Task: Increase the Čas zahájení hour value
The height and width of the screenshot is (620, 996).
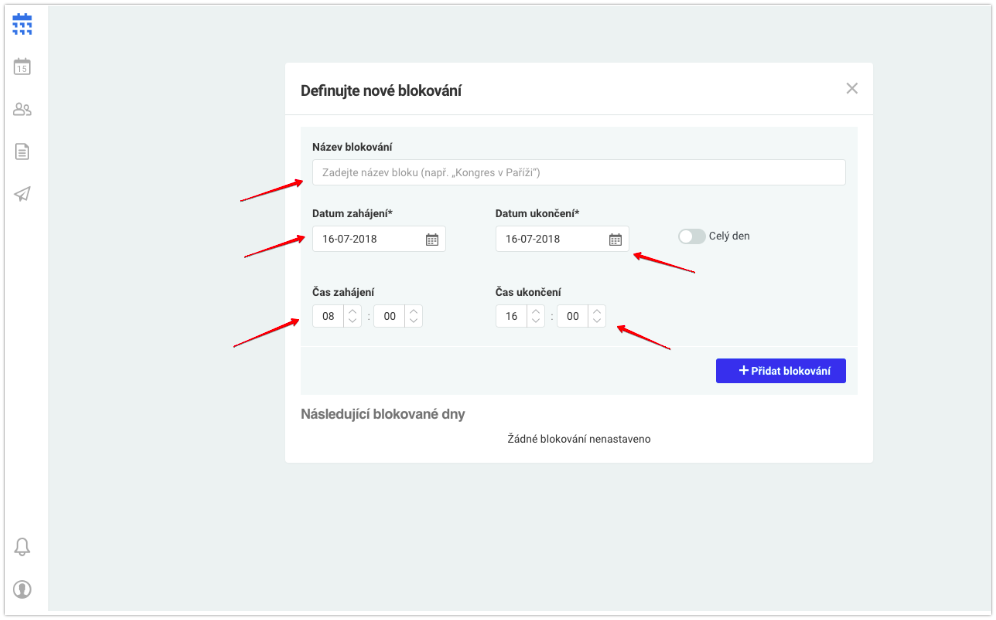Action: tap(353, 311)
